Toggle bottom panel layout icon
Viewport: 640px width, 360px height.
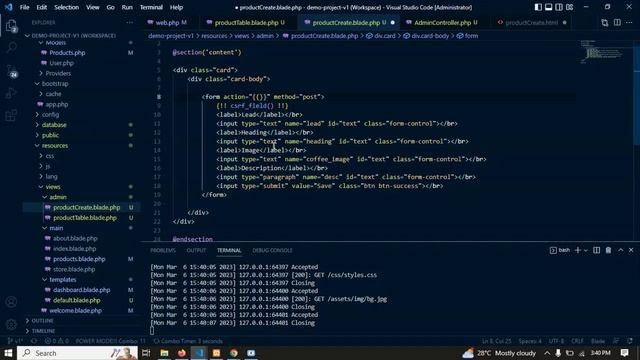tap(549, 7)
